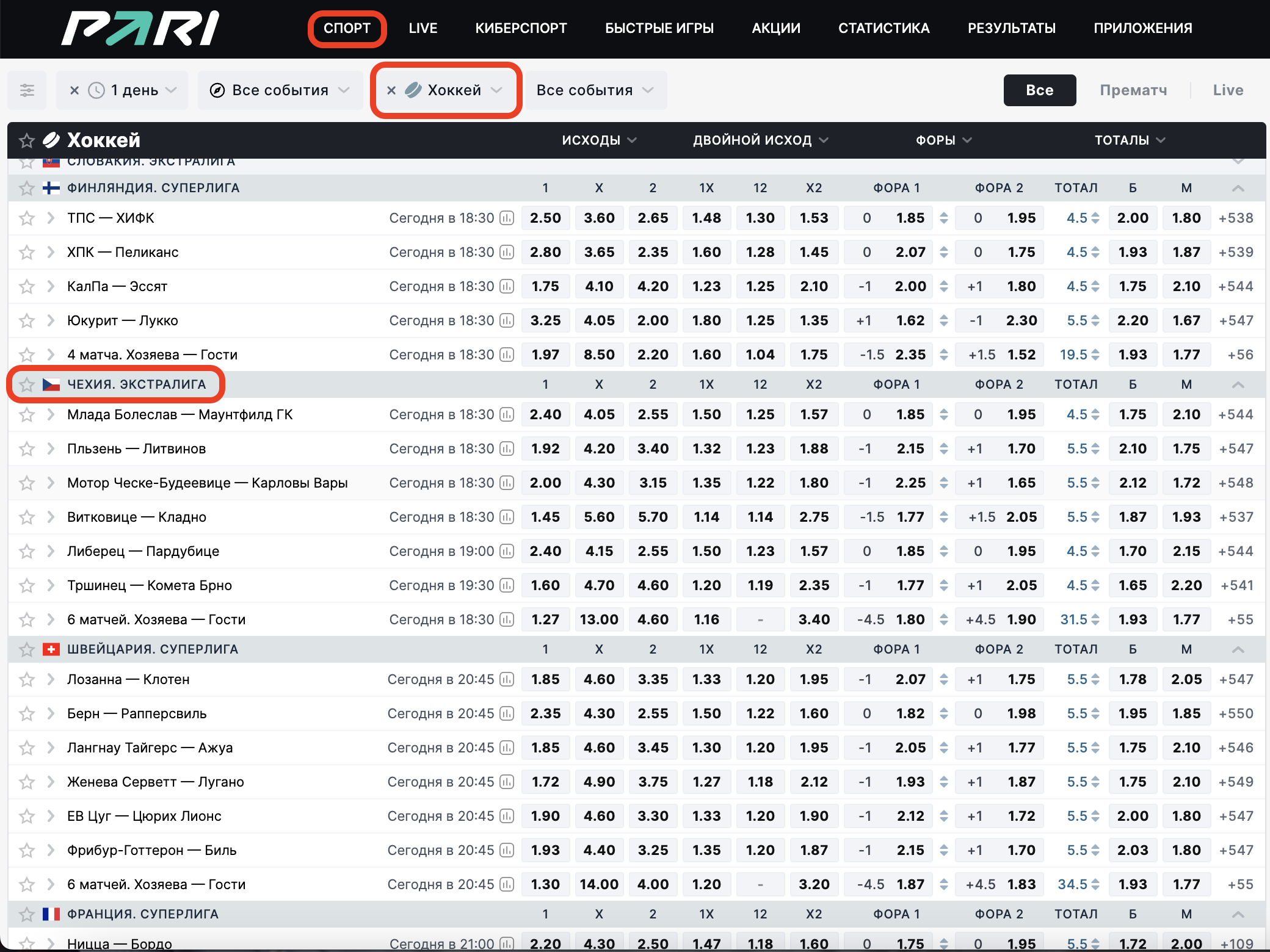
Task: Collapse the Финляндия Суперлига section
Action: [x=1238, y=188]
